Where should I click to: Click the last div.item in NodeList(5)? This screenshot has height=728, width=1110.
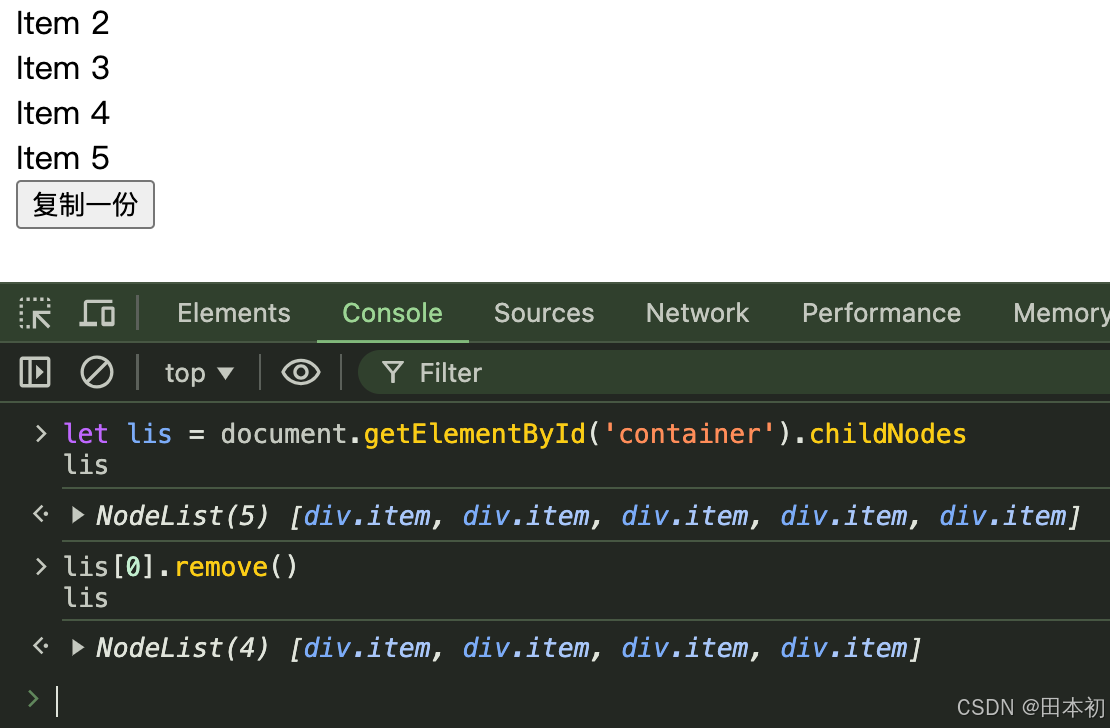[1003, 516]
